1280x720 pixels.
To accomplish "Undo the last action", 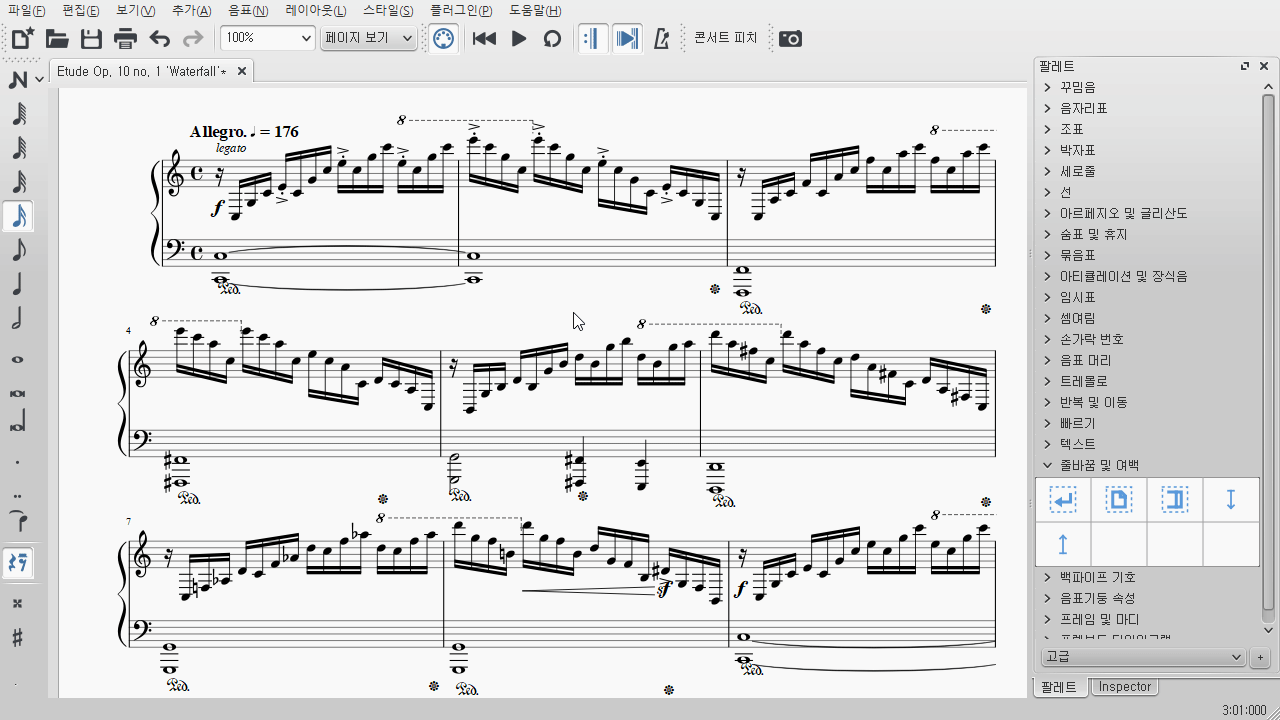I will [x=159, y=39].
